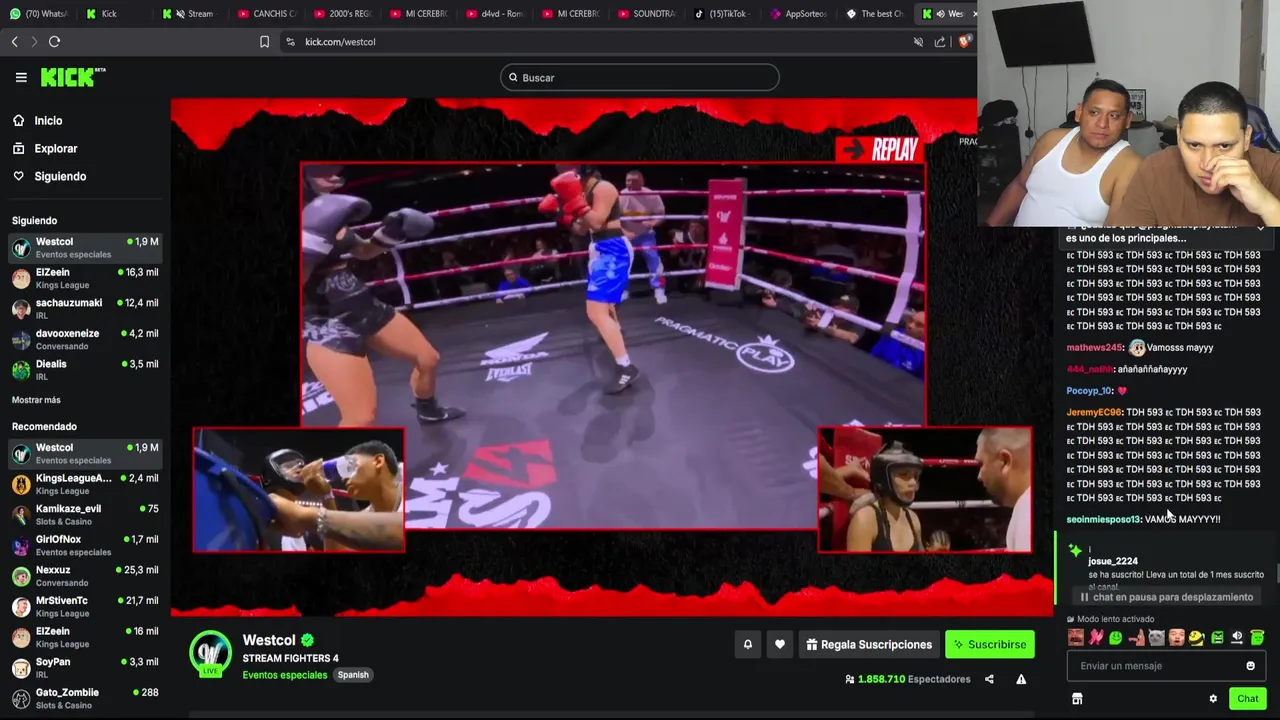Viewport: 1280px width, 720px height.
Task: Insert the speaker sound emote
Action: coord(1237,638)
